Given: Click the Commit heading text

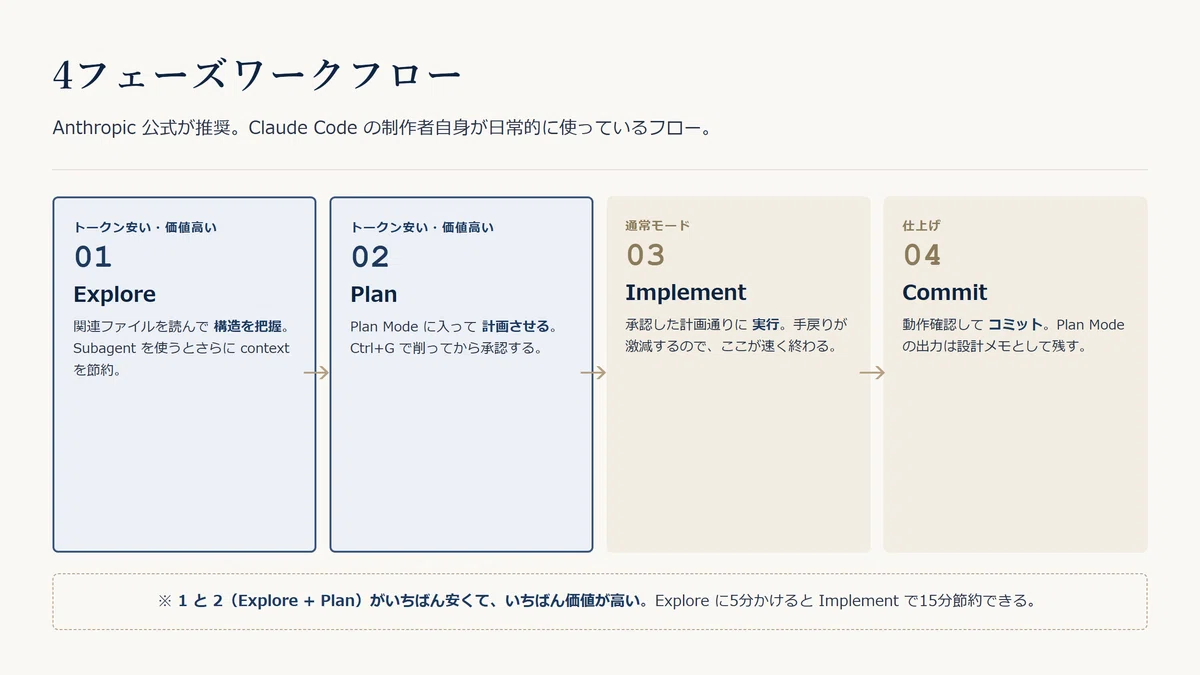Looking at the screenshot, I should tap(945, 293).
